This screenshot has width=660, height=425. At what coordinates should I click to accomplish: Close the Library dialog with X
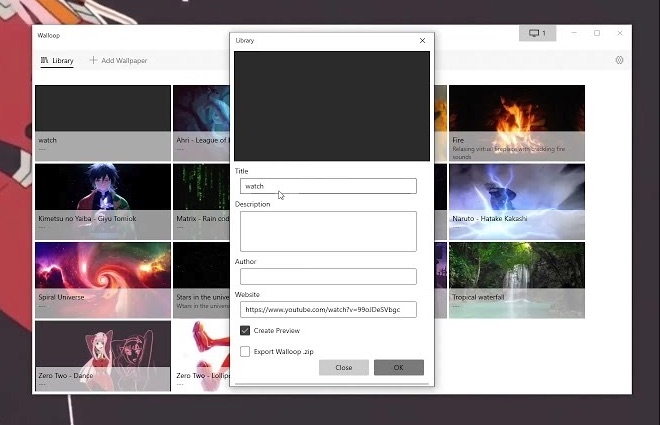tap(422, 40)
